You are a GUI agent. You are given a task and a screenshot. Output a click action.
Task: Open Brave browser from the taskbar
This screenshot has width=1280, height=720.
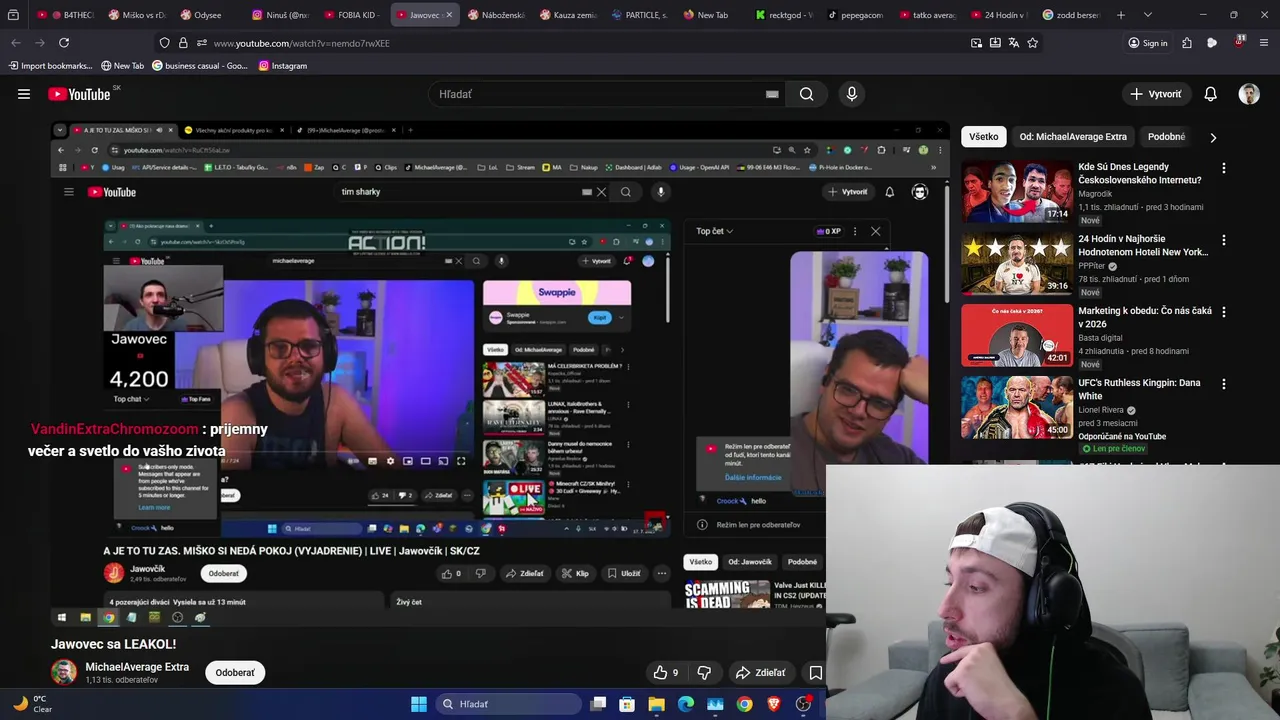pyautogui.click(x=774, y=704)
